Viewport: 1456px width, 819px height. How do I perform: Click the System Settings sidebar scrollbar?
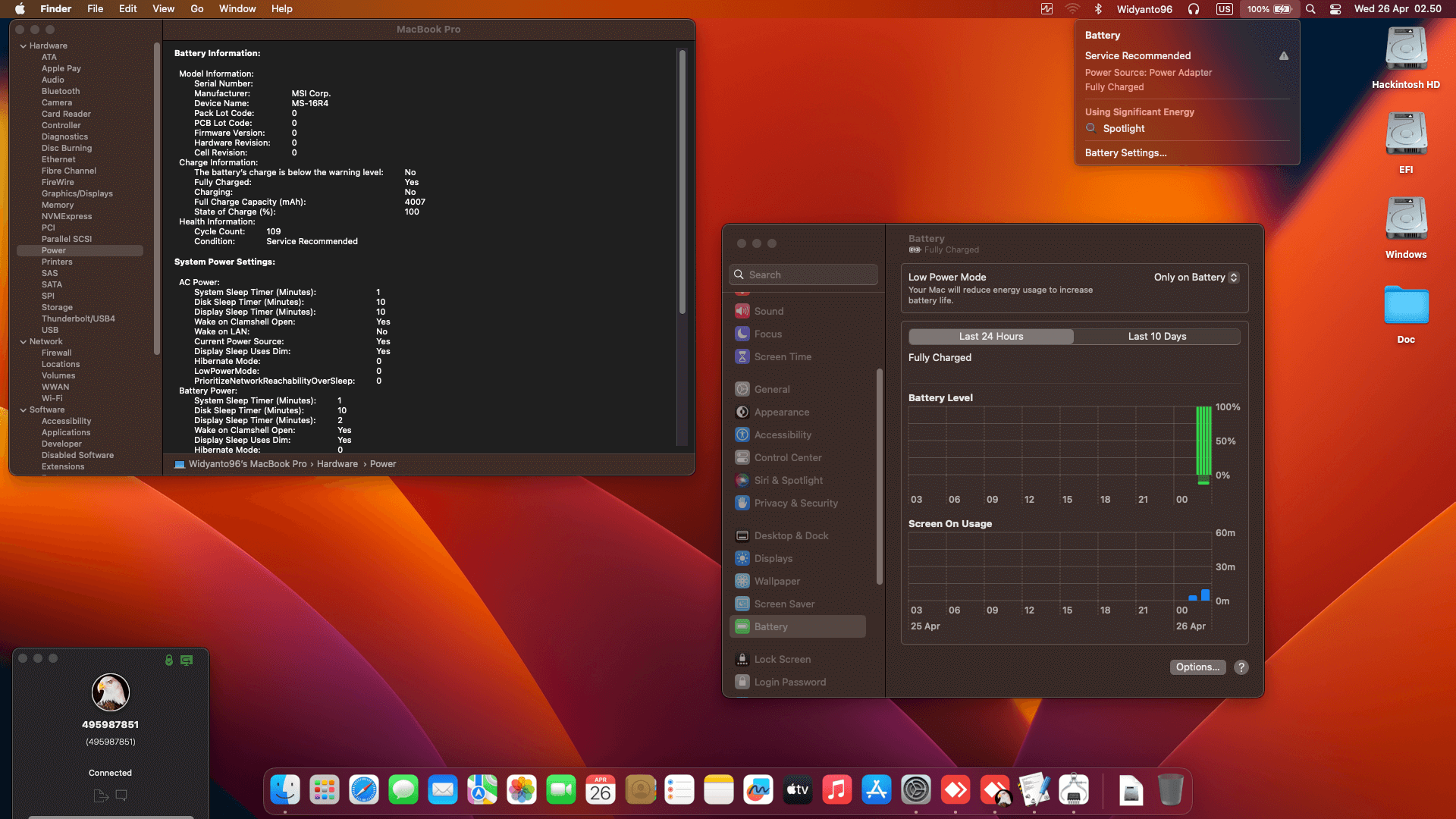(x=880, y=476)
